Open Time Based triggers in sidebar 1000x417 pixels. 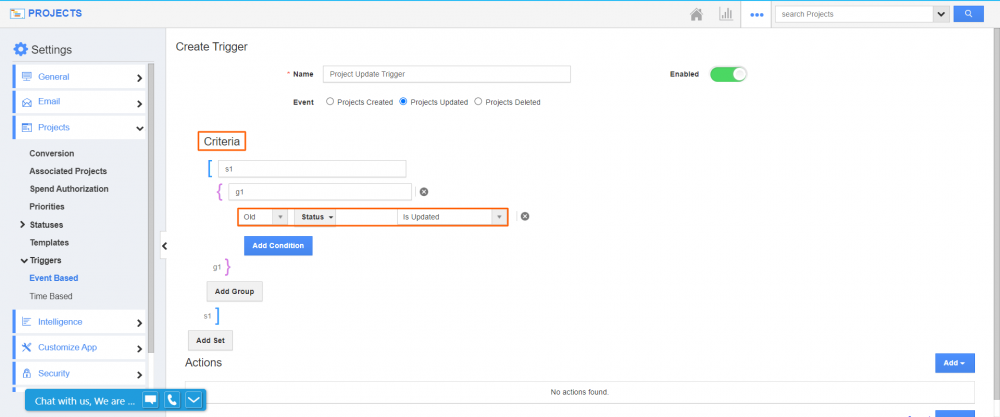[51, 296]
